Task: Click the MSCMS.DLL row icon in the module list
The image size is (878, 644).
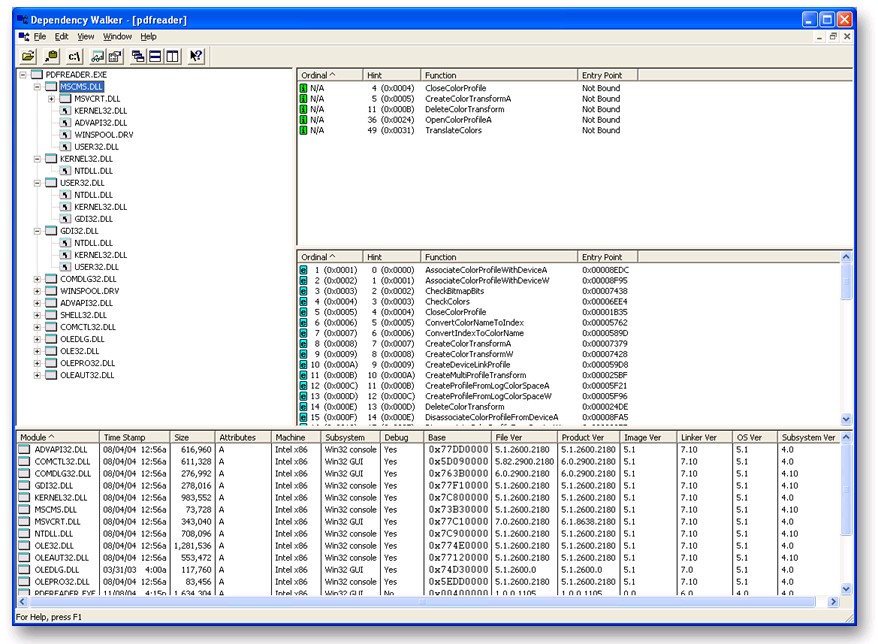Action: (x=24, y=510)
